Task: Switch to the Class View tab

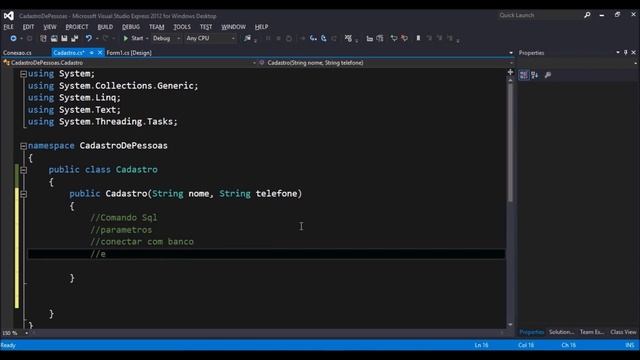Action: pyautogui.click(x=623, y=332)
